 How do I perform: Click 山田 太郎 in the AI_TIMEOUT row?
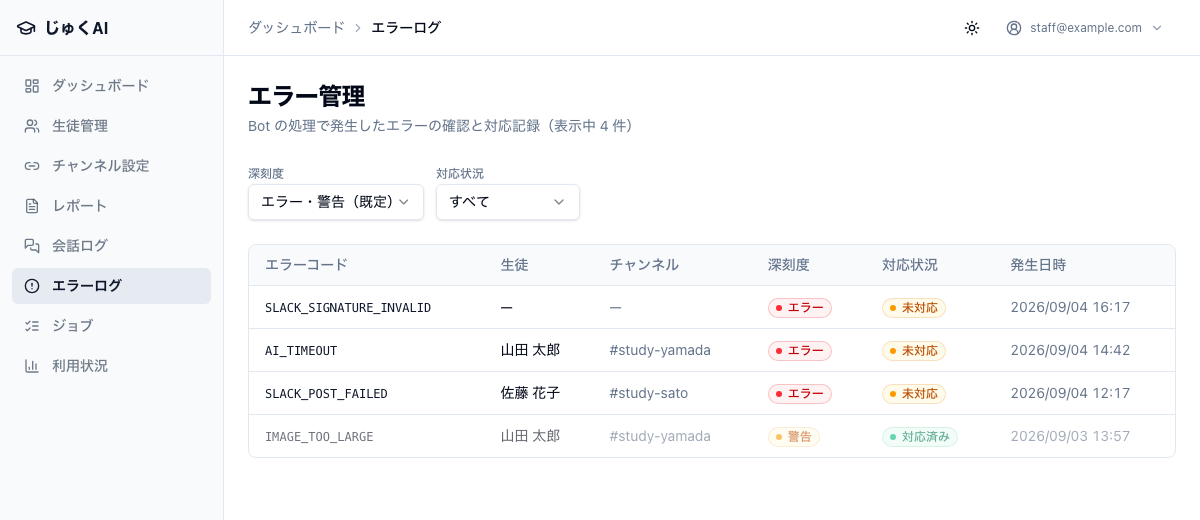(x=530, y=351)
